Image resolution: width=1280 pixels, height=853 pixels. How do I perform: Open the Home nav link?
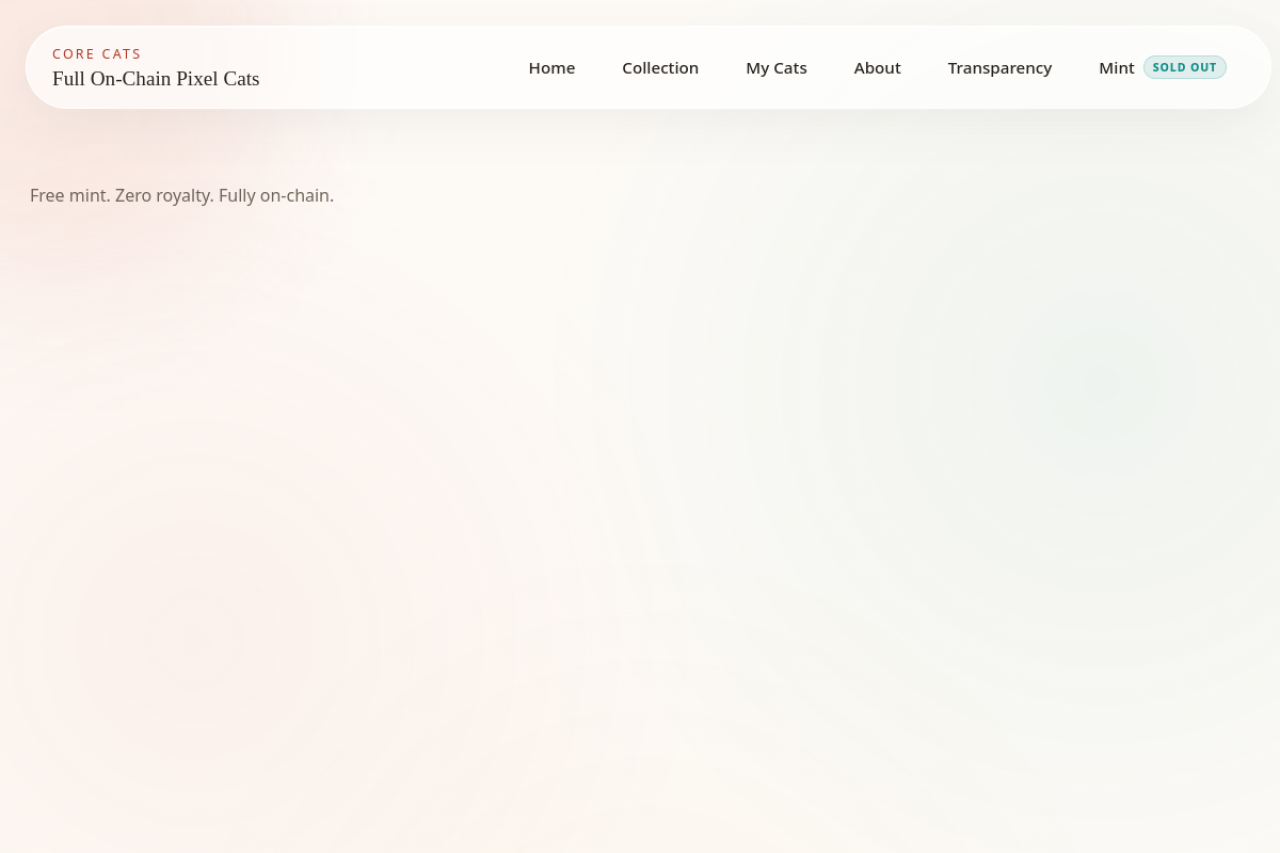pos(551,68)
